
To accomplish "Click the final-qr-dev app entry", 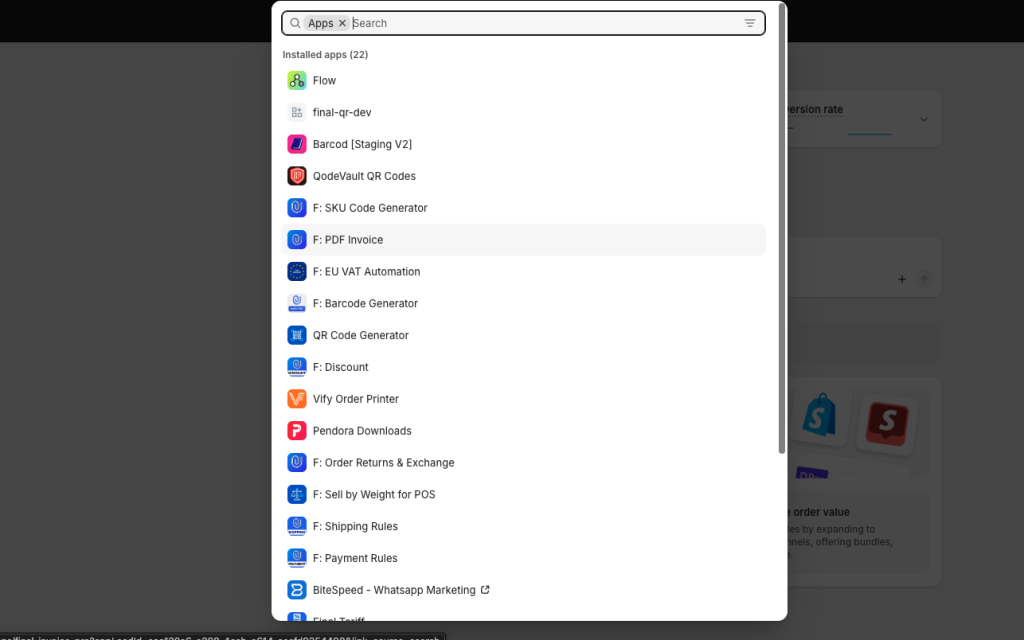I will pyautogui.click(x=342, y=113).
